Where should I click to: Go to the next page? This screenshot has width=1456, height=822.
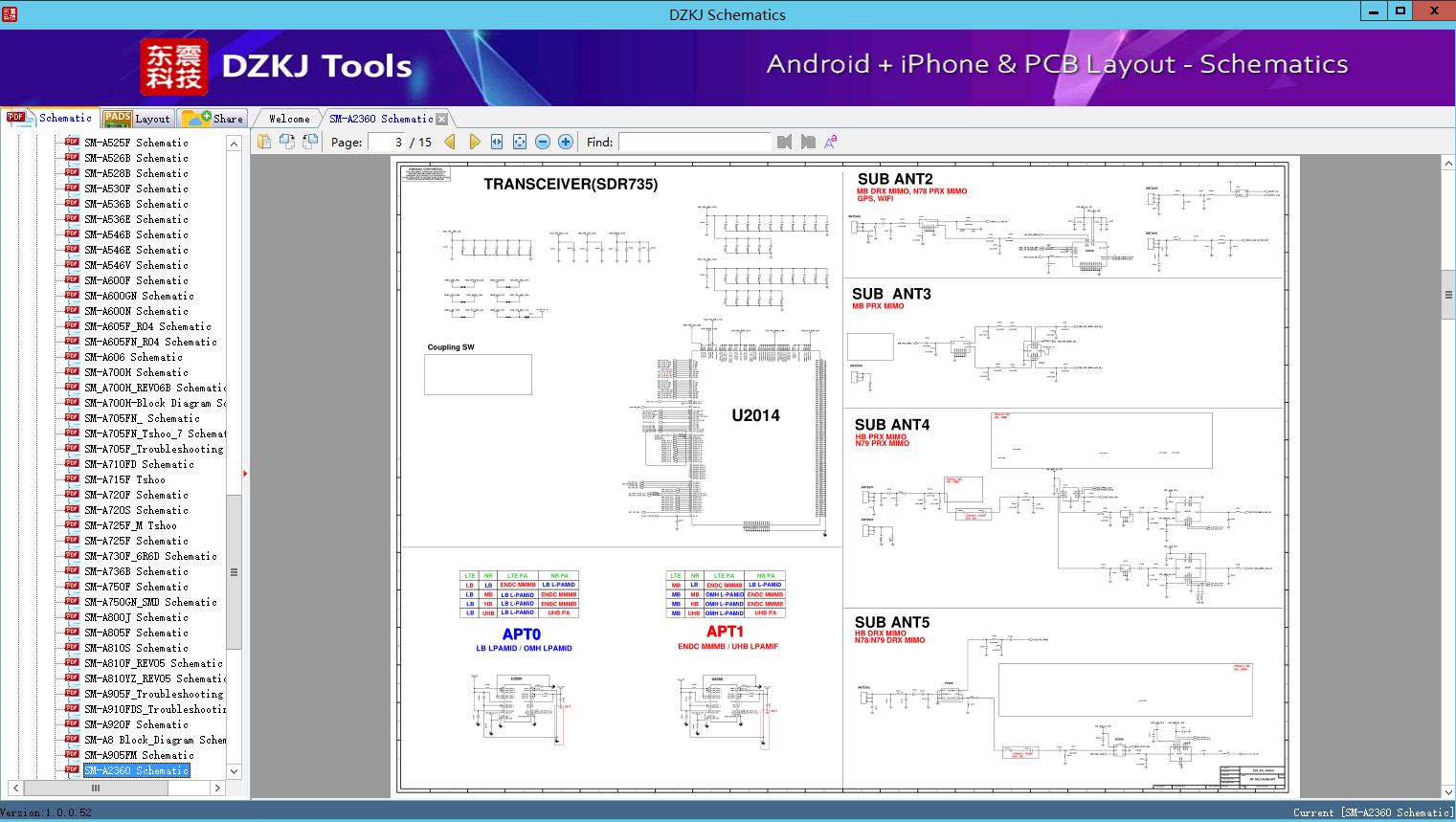click(474, 142)
